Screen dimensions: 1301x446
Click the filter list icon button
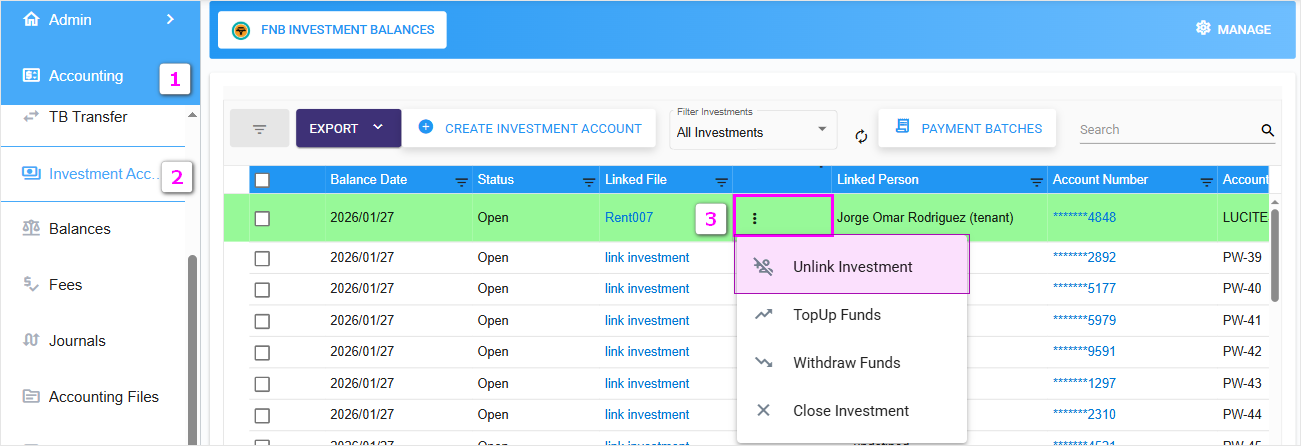click(259, 129)
